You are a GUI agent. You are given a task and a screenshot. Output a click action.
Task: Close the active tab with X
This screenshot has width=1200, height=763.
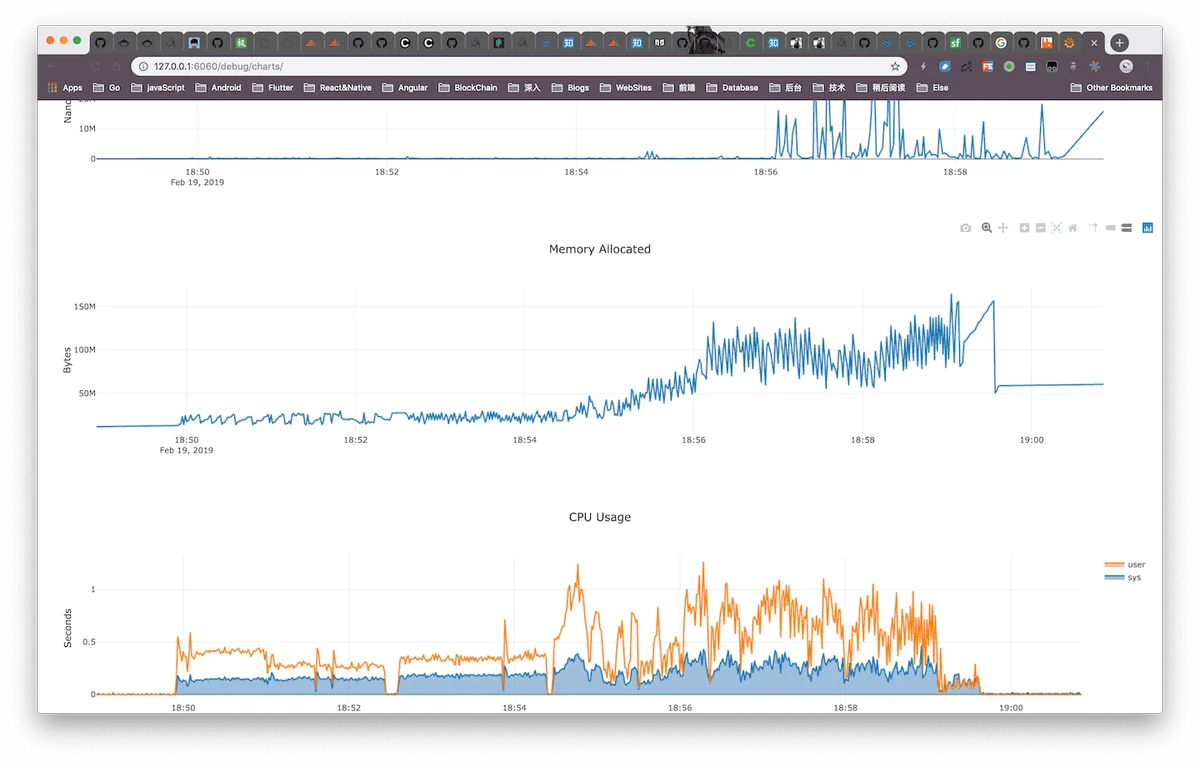[1094, 43]
